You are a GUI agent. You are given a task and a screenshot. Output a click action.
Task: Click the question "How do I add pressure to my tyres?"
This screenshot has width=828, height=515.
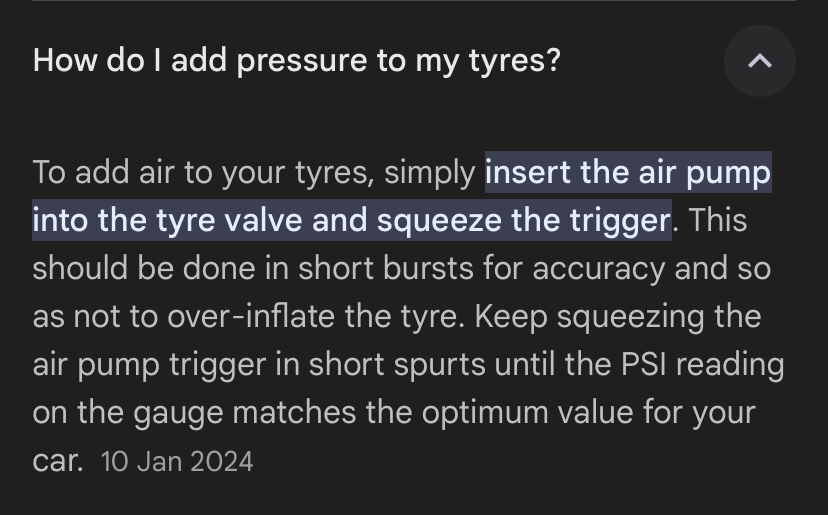(x=297, y=61)
